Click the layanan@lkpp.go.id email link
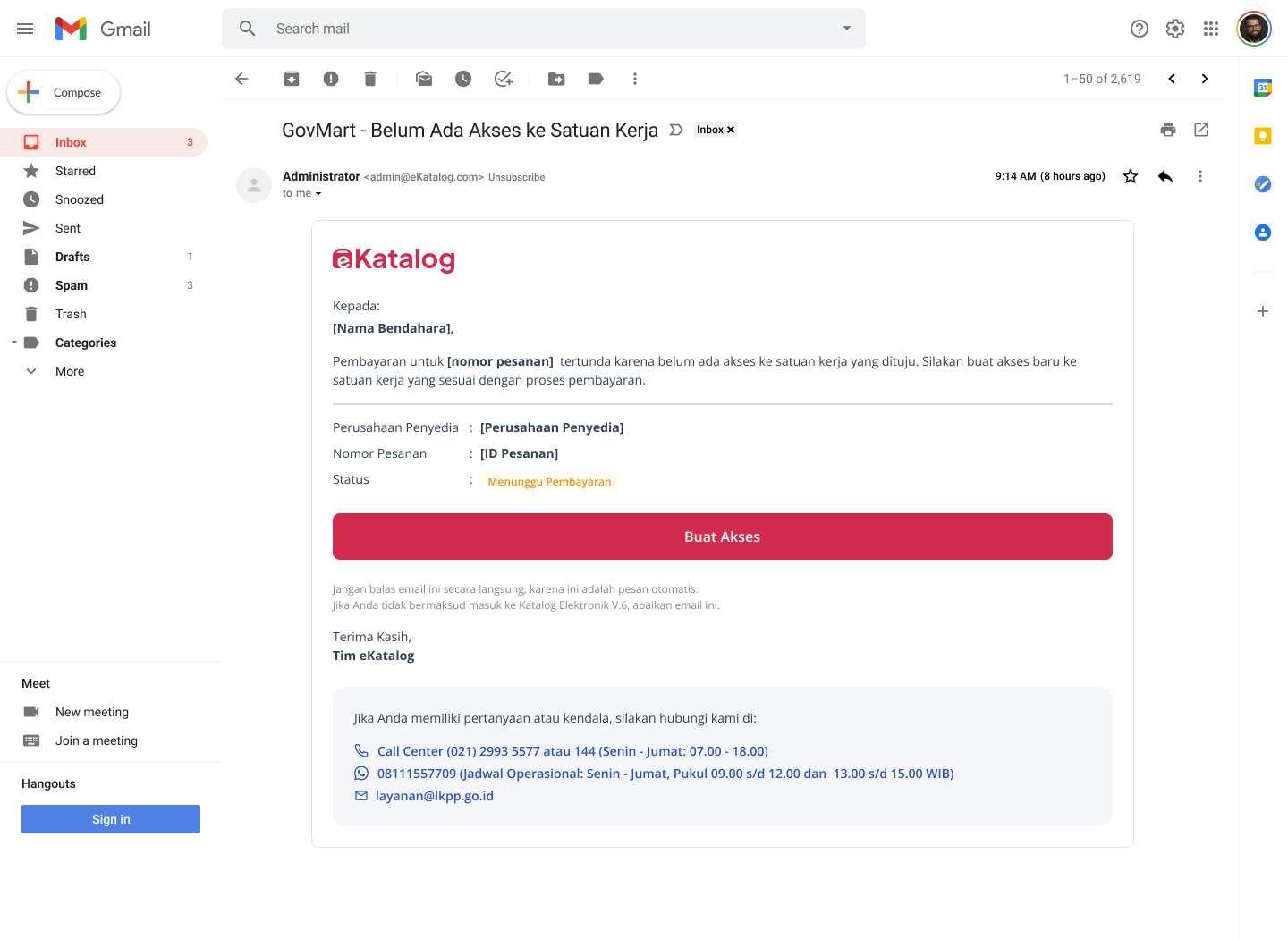Screen dimensions: 1288x939 click(435, 796)
